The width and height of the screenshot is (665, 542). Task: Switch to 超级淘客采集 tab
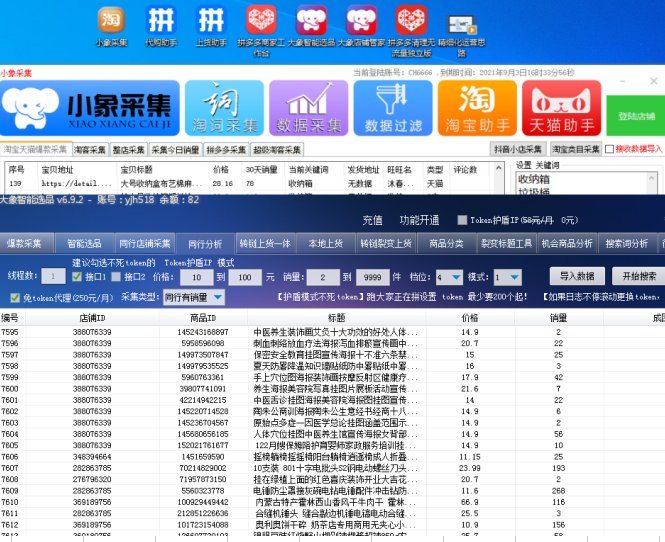click(277, 150)
